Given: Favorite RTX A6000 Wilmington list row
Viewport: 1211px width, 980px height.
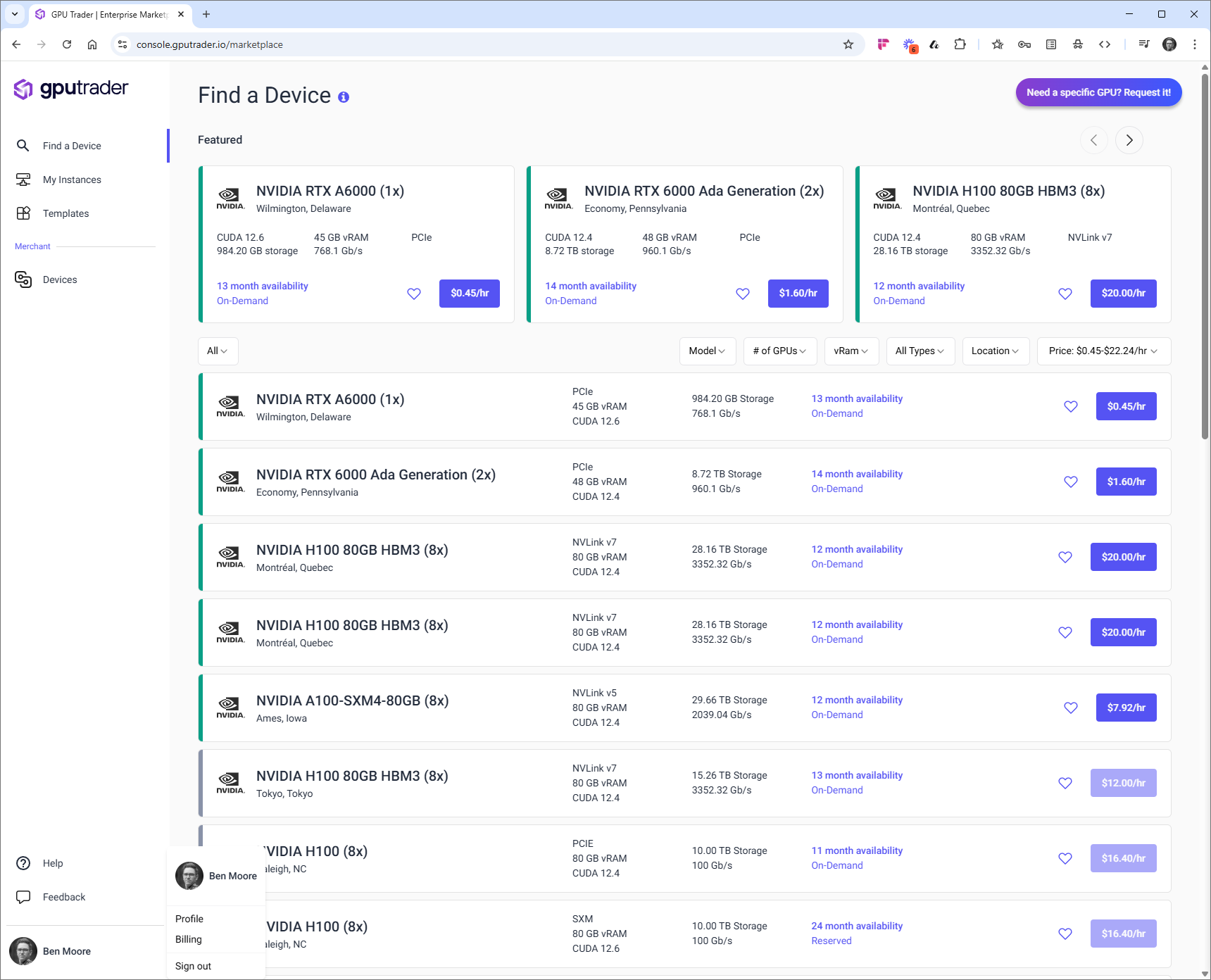Looking at the screenshot, I should [1071, 406].
